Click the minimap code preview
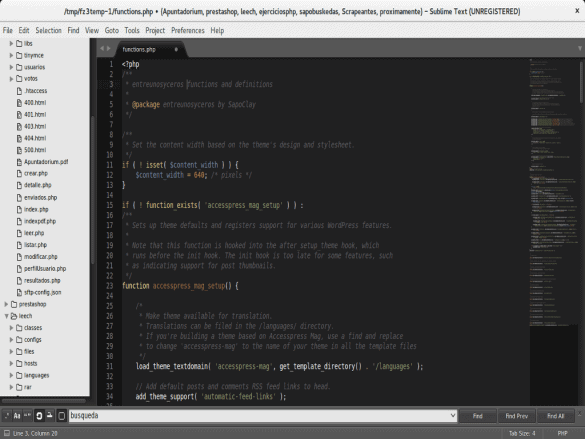 click(x=553, y=192)
